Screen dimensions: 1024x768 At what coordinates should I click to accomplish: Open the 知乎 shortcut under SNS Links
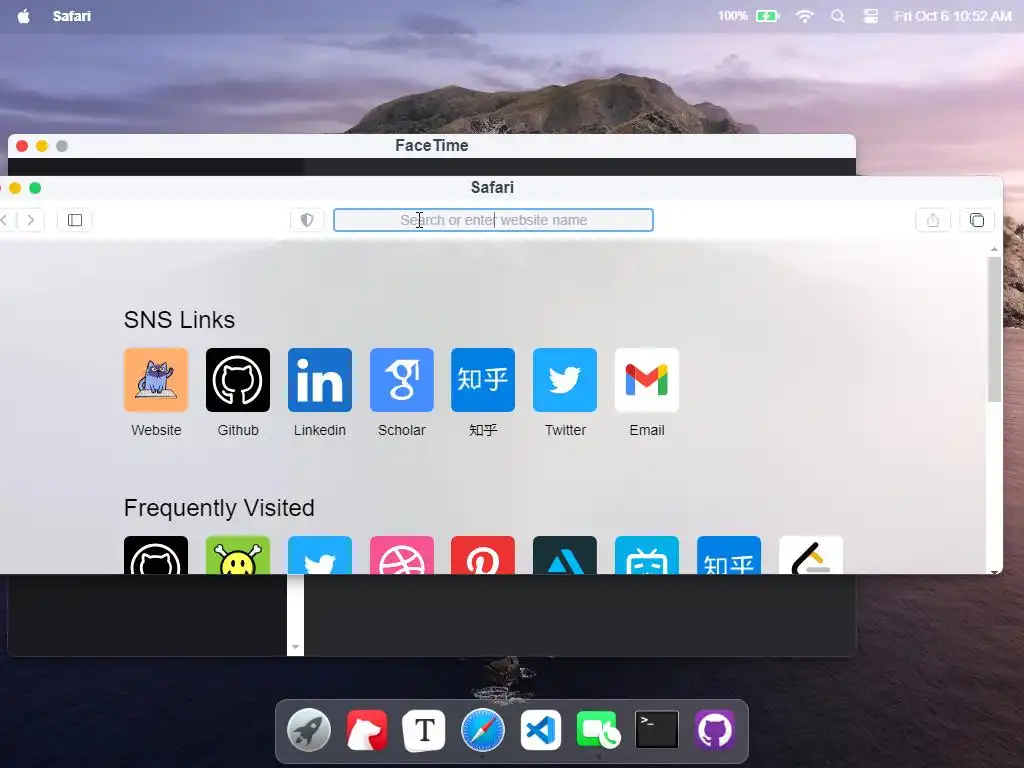483,380
